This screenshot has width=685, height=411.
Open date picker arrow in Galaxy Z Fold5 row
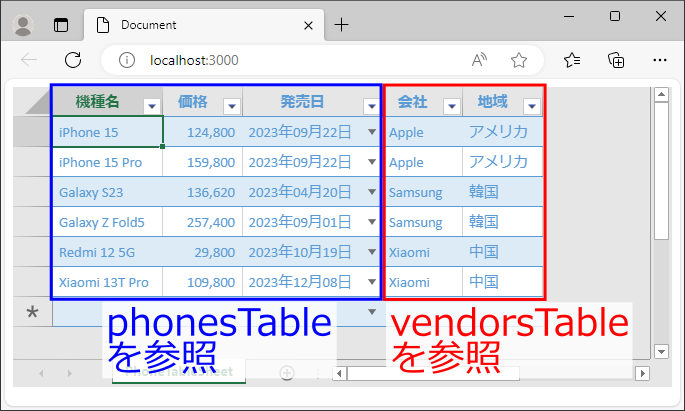[x=372, y=221]
